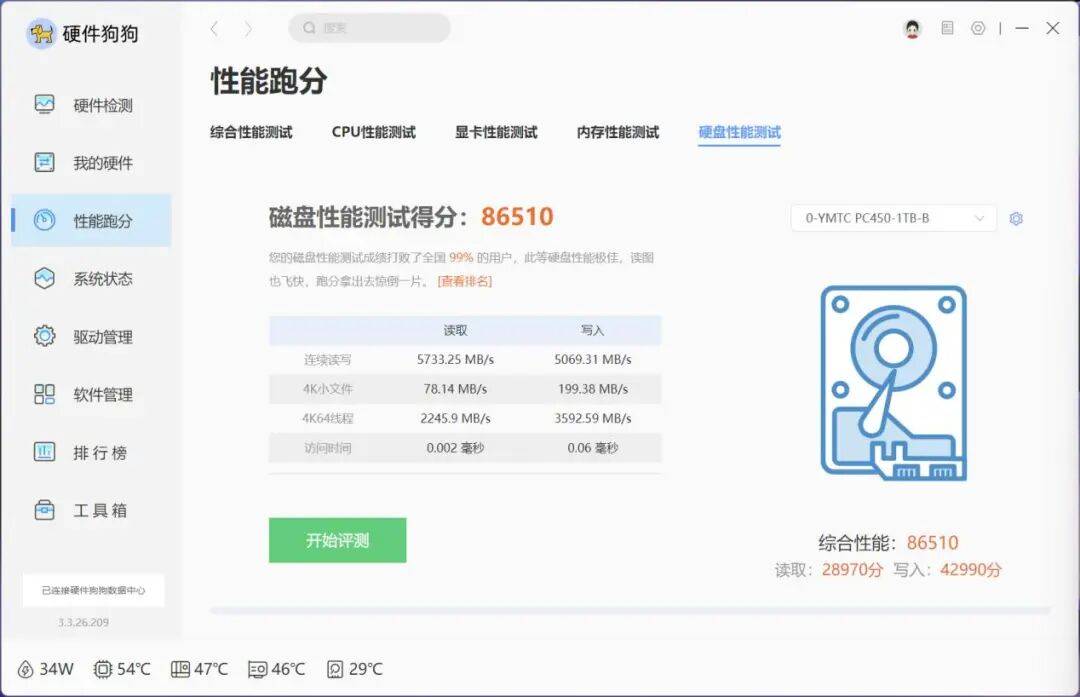Screen dimensions: 1080x697
Task: Click the 读取 column header
Action: click(x=455, y=330)
